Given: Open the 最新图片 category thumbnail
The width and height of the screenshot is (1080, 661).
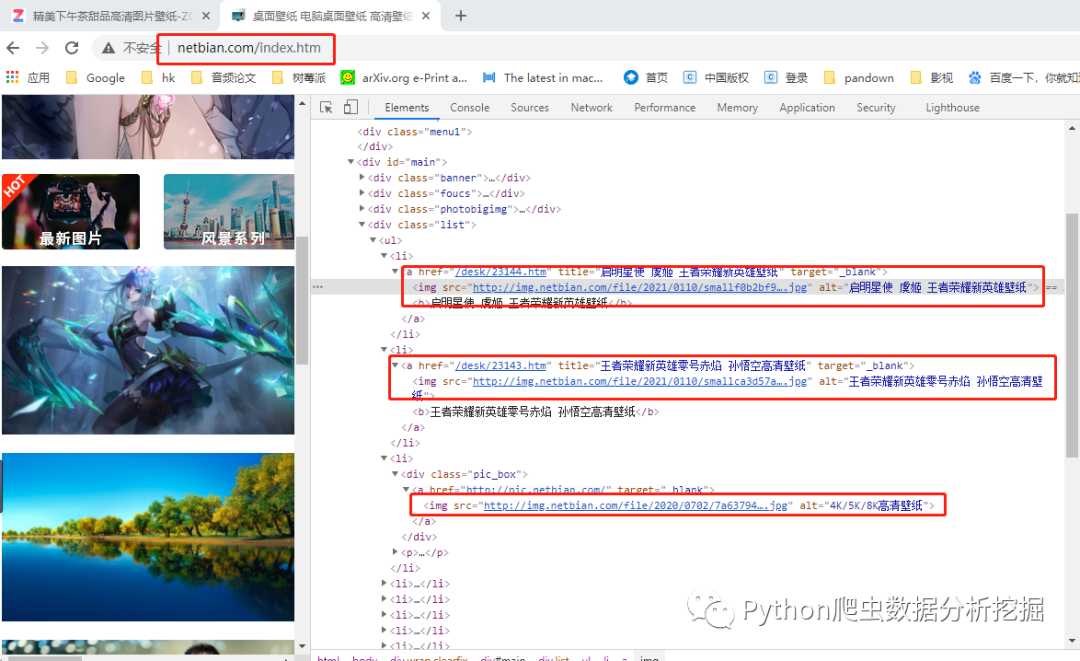Looking at the screenshot, I should tap(71, 211).
